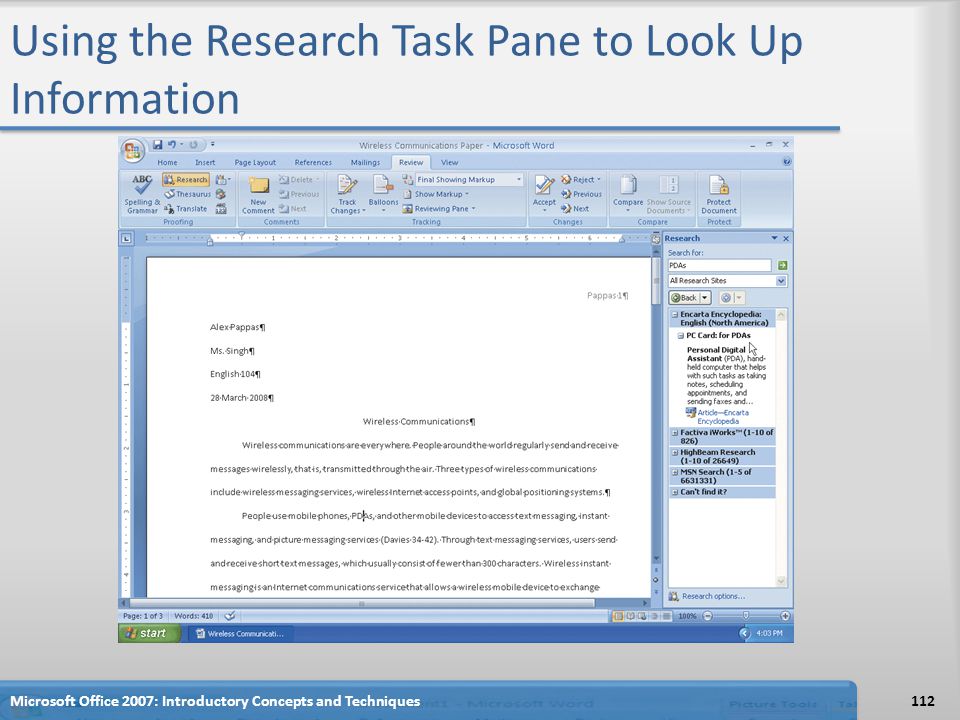Viewport: 960px width, 720px height.
Task: Click the Forward button in Research pane
Action: pyautogui.click(x=726, y=298)
